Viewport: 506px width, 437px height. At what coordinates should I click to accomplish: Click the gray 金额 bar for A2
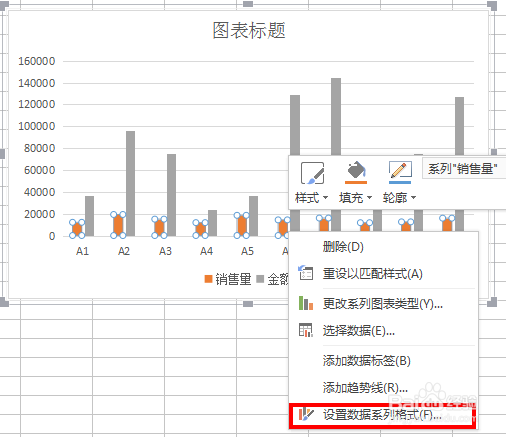pos(130,183)
